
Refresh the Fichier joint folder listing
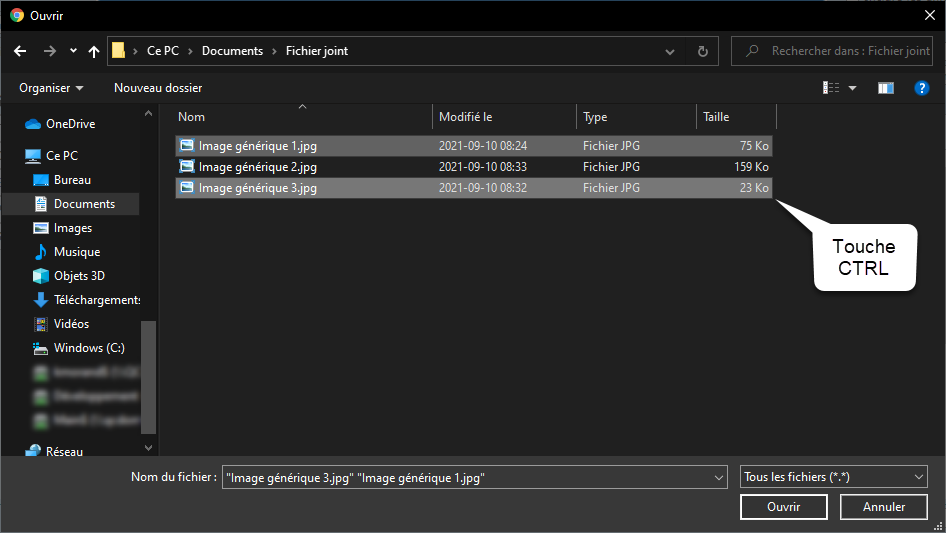coord(703,51)
